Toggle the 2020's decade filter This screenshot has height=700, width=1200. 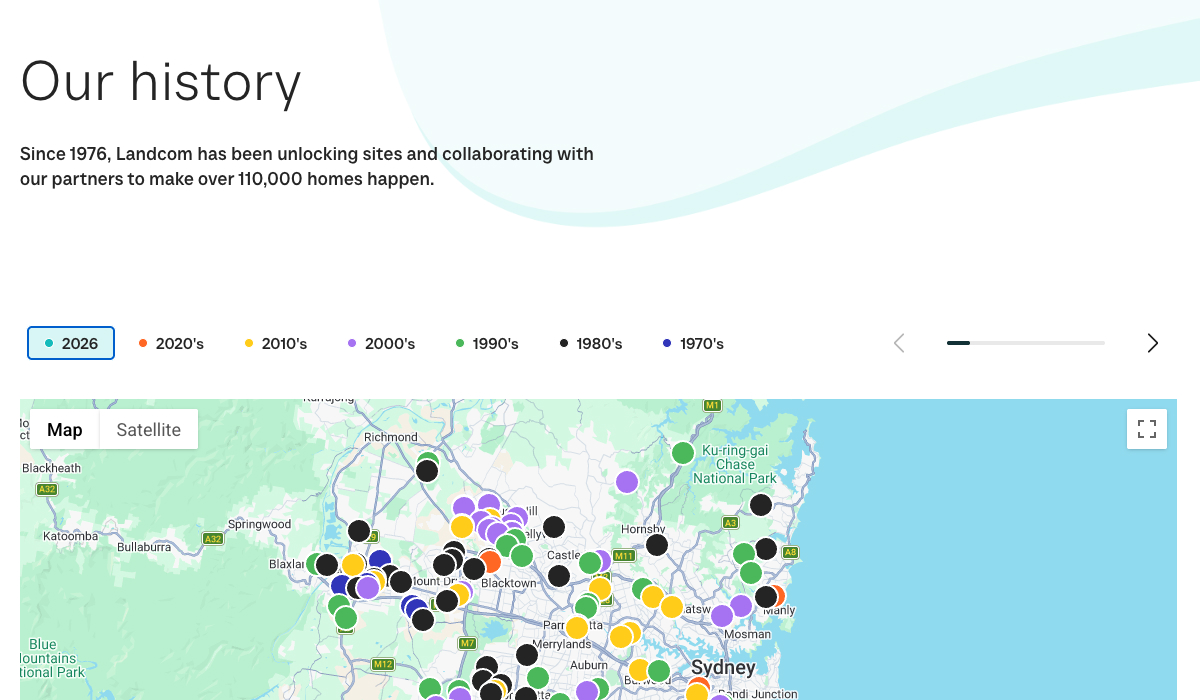(171, 343)
